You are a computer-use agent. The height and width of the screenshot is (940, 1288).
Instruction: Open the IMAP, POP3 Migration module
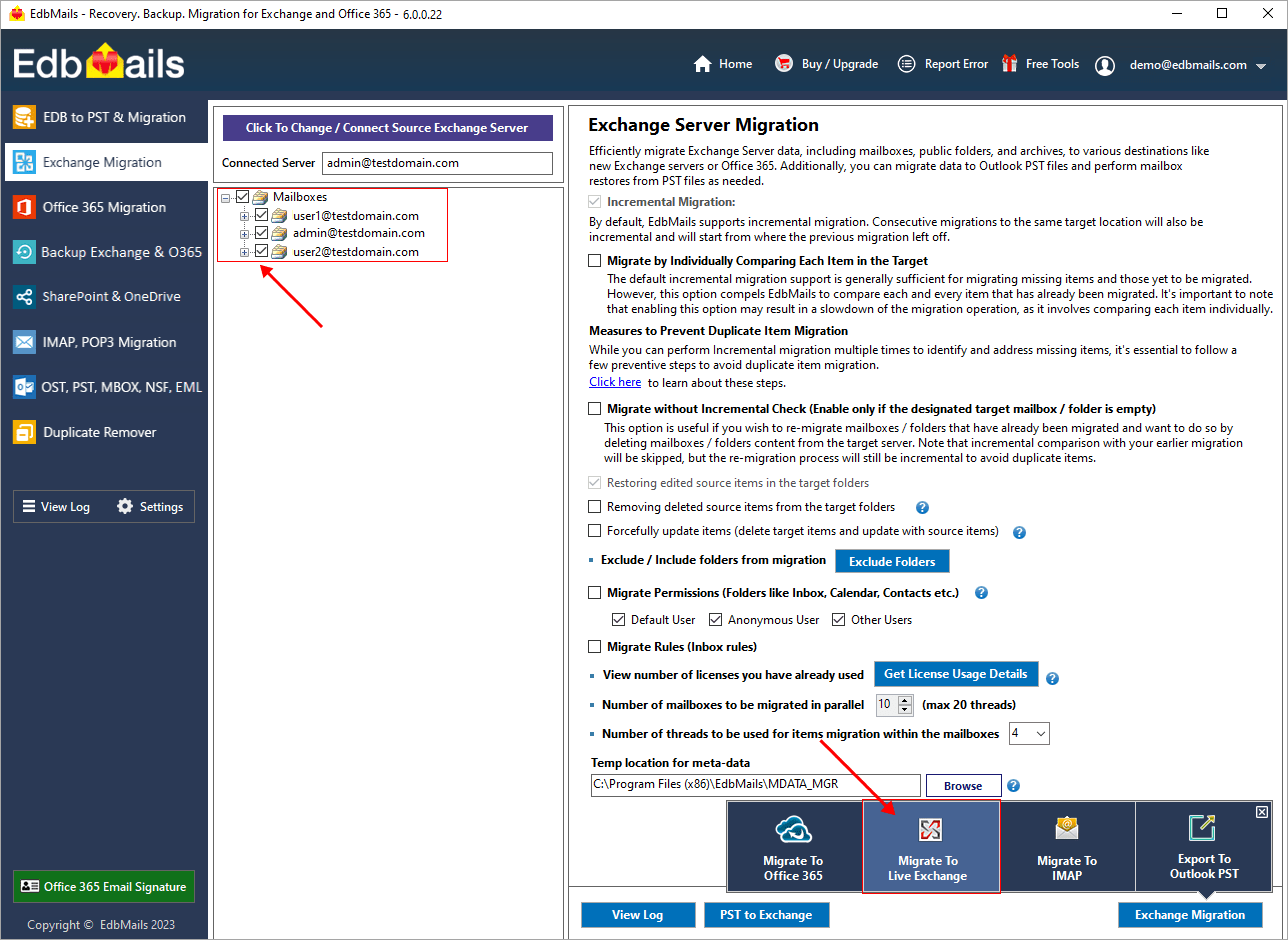coord(103,341)
